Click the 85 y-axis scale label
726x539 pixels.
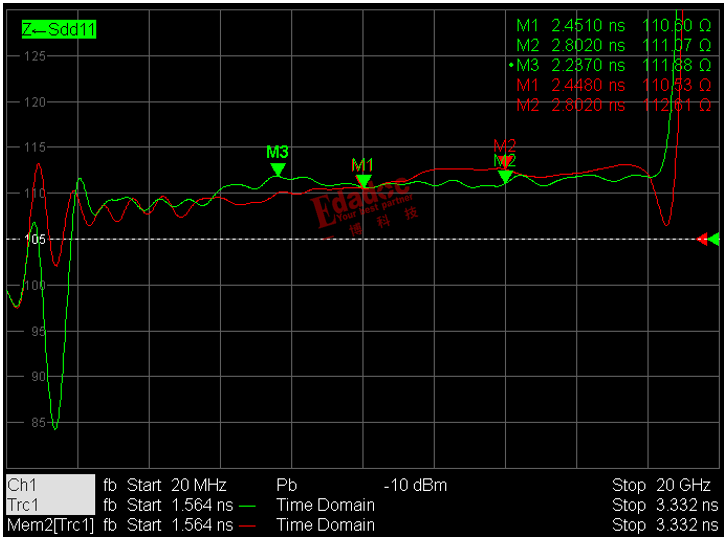point(38,422)
